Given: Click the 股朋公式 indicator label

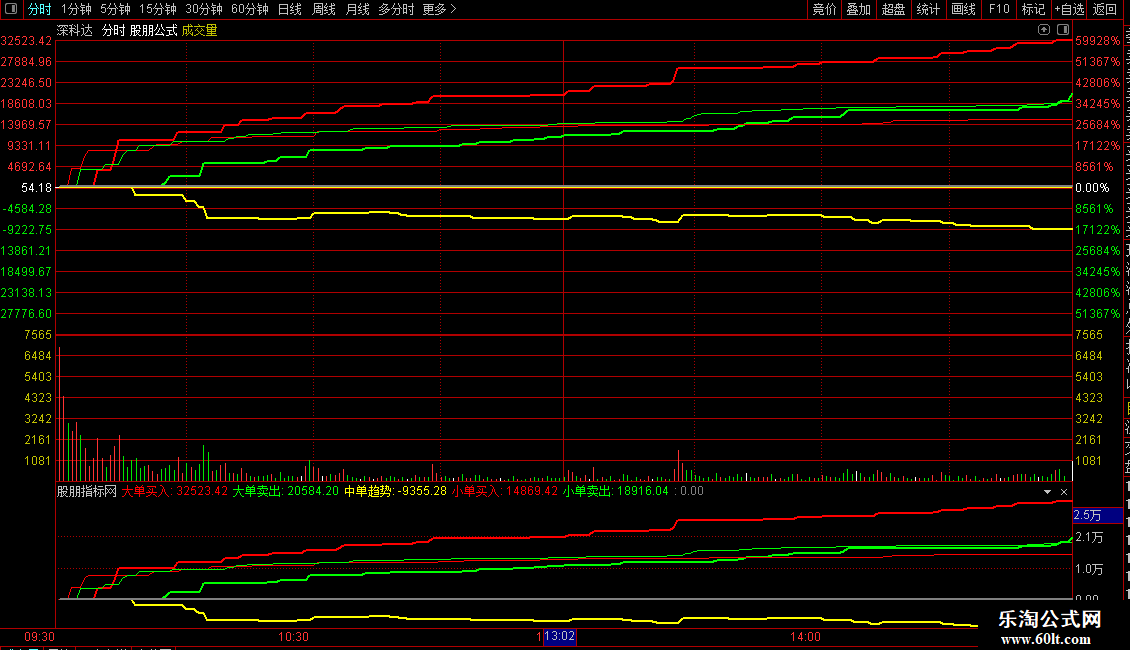Looking at the screenshot, I should tap(154, 30).
